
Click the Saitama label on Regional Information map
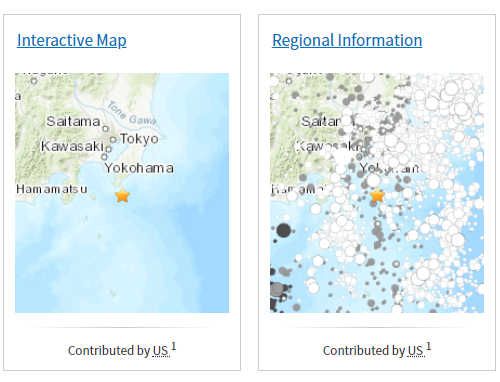point(321,121)
